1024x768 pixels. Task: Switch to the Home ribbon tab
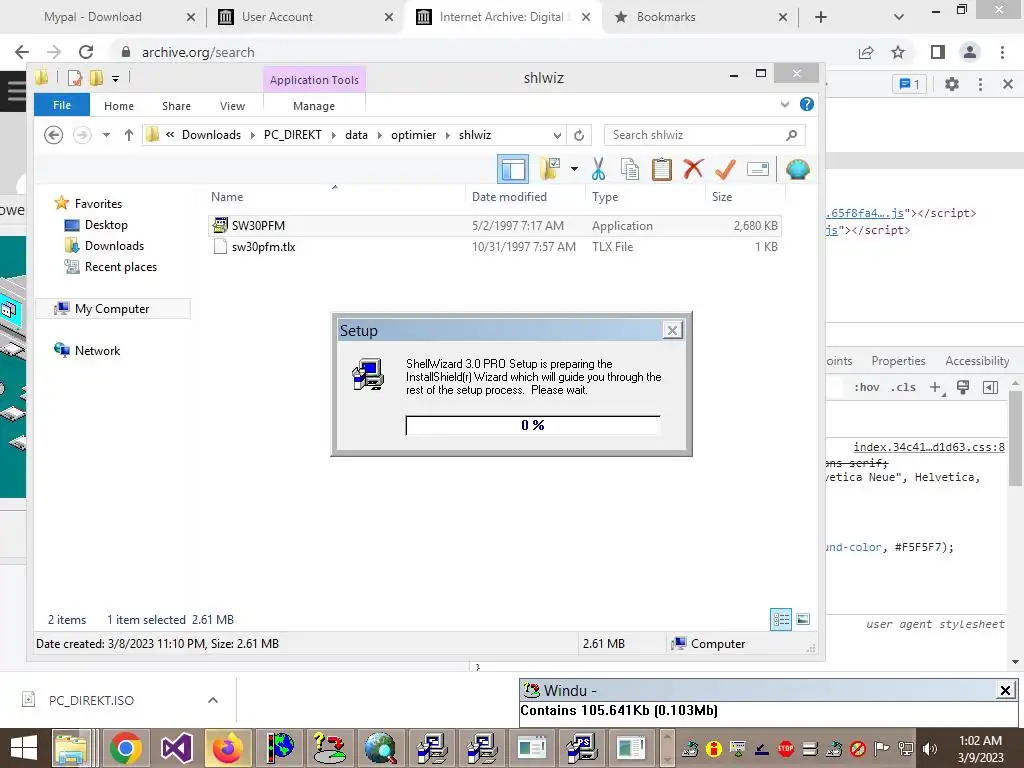coord(119,106)
